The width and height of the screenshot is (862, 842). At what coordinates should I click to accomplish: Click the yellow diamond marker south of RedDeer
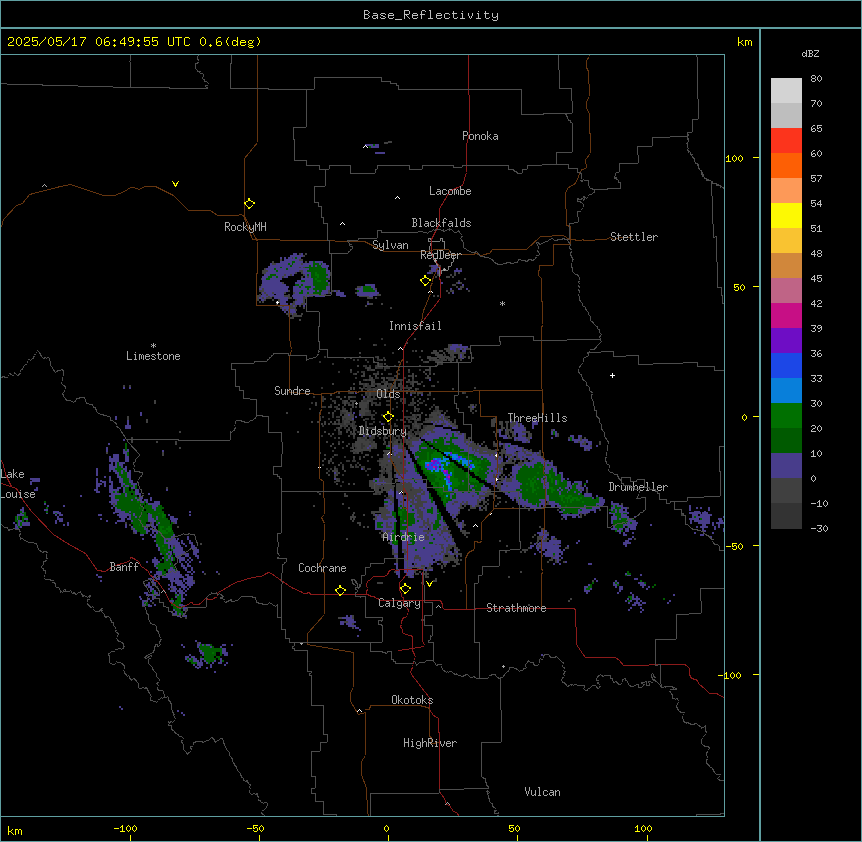[x=425, y=281]
